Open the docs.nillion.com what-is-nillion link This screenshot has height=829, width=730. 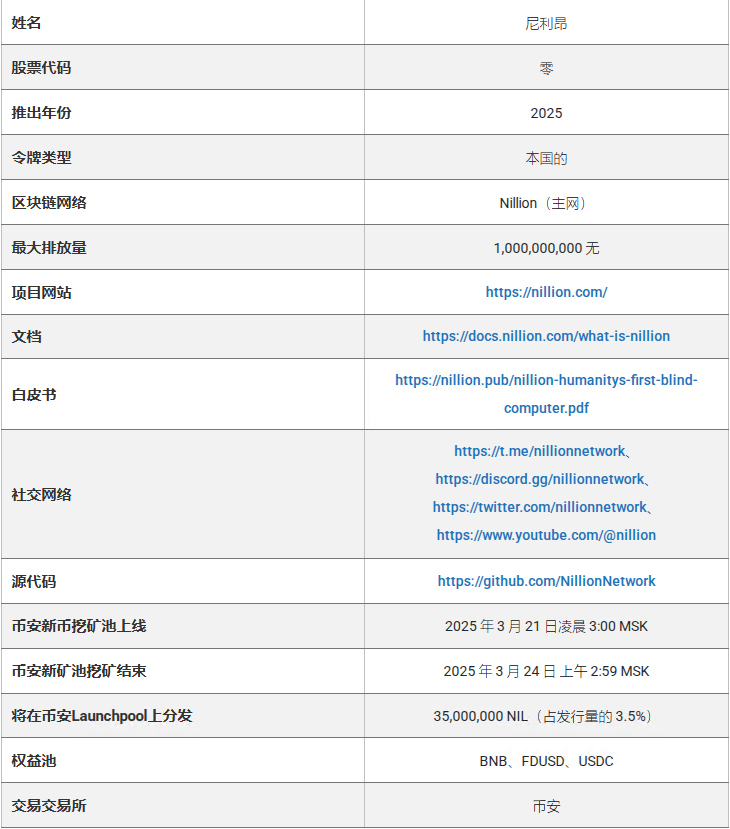tap(546, 336)
